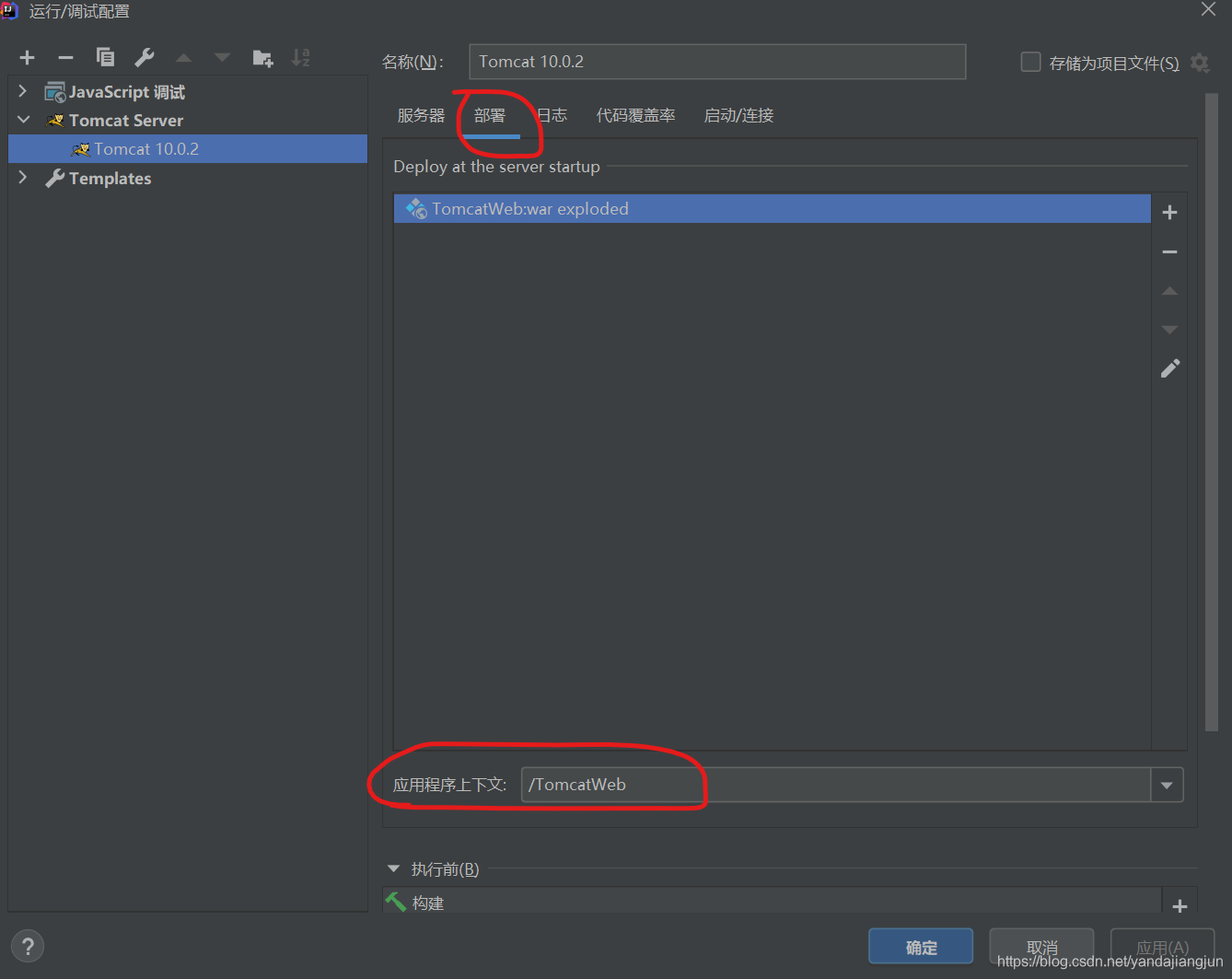Click the green build hammer icon
The image size is (1232, 979).
point(396,902)
